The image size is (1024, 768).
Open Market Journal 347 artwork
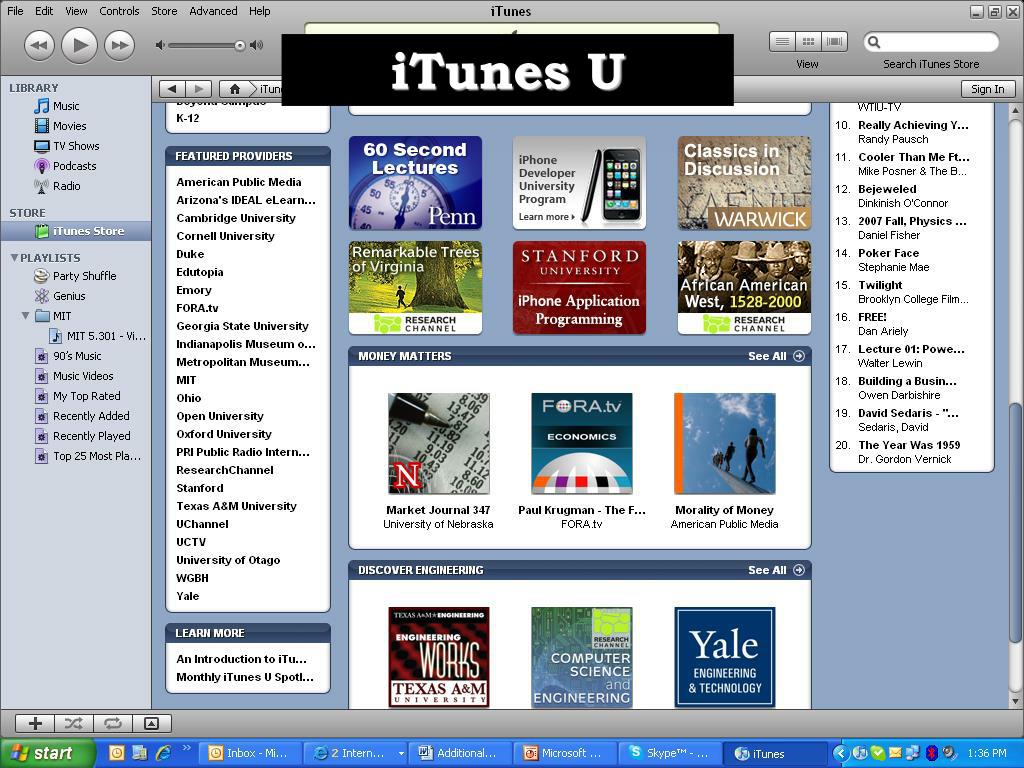point(439,443)
